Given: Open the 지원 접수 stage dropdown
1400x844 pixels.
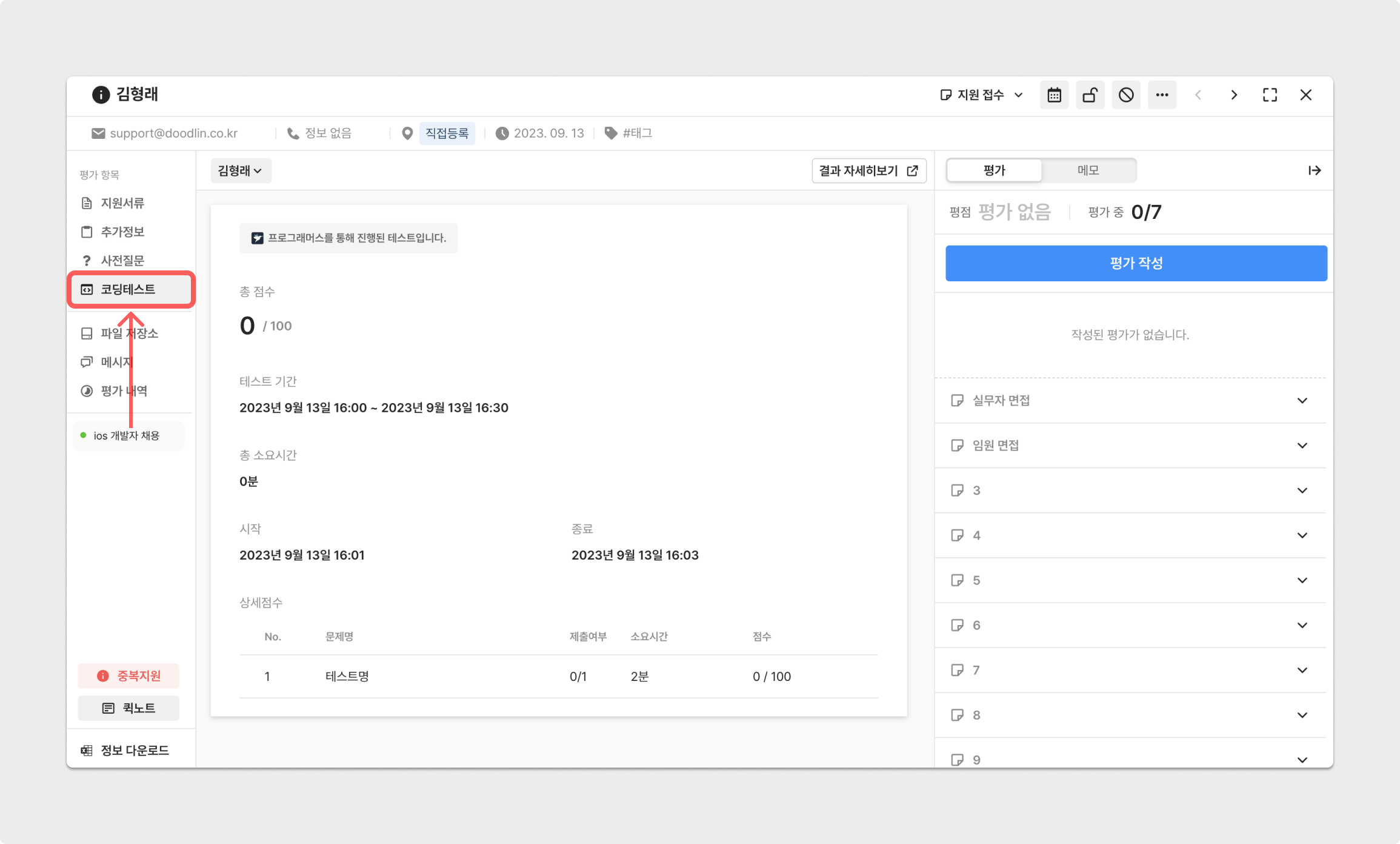Looking at the screenshot, I should pos(982,95).
